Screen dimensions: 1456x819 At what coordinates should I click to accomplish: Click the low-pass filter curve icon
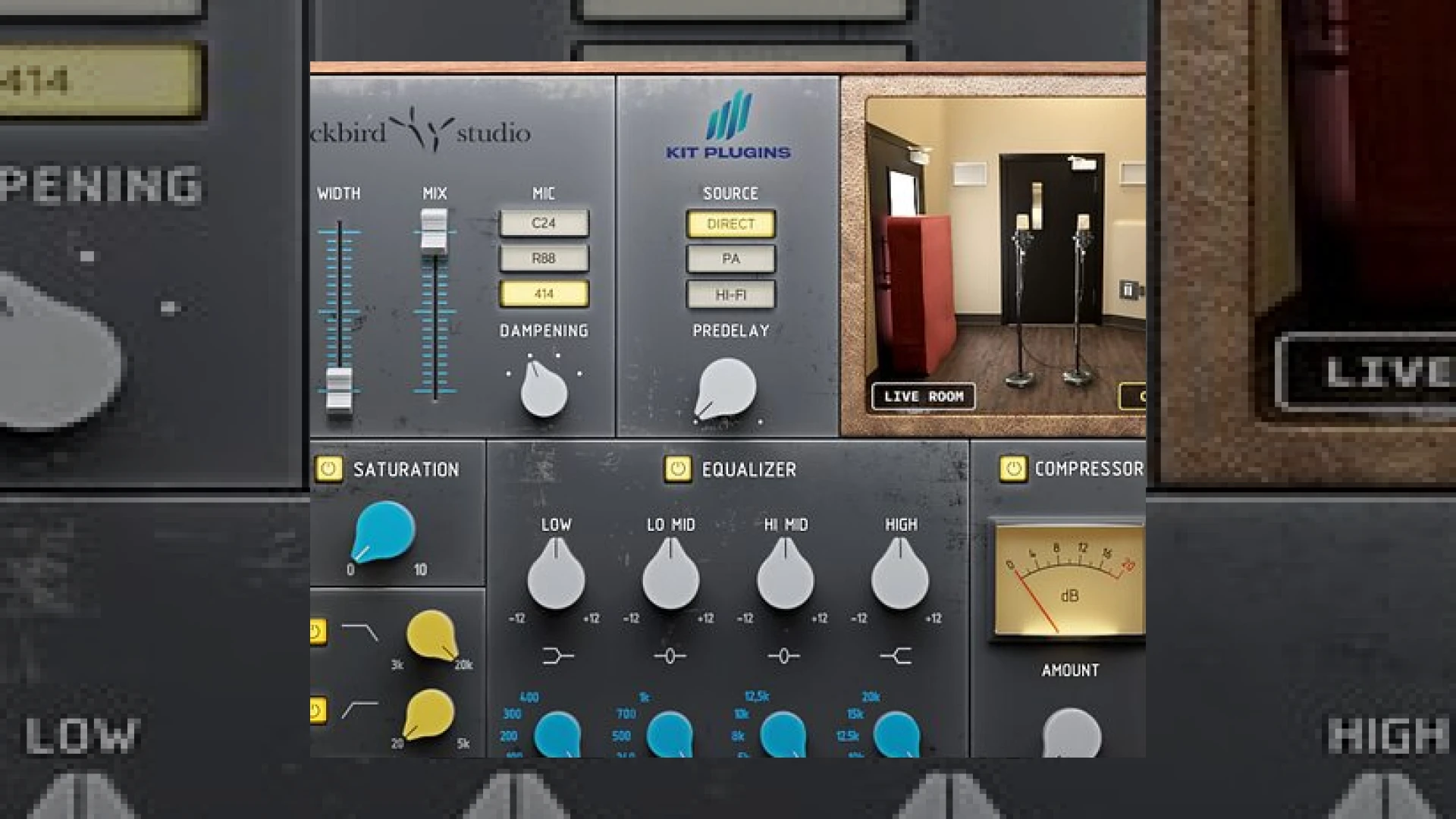pyautogui.click(x=360, y=632)
